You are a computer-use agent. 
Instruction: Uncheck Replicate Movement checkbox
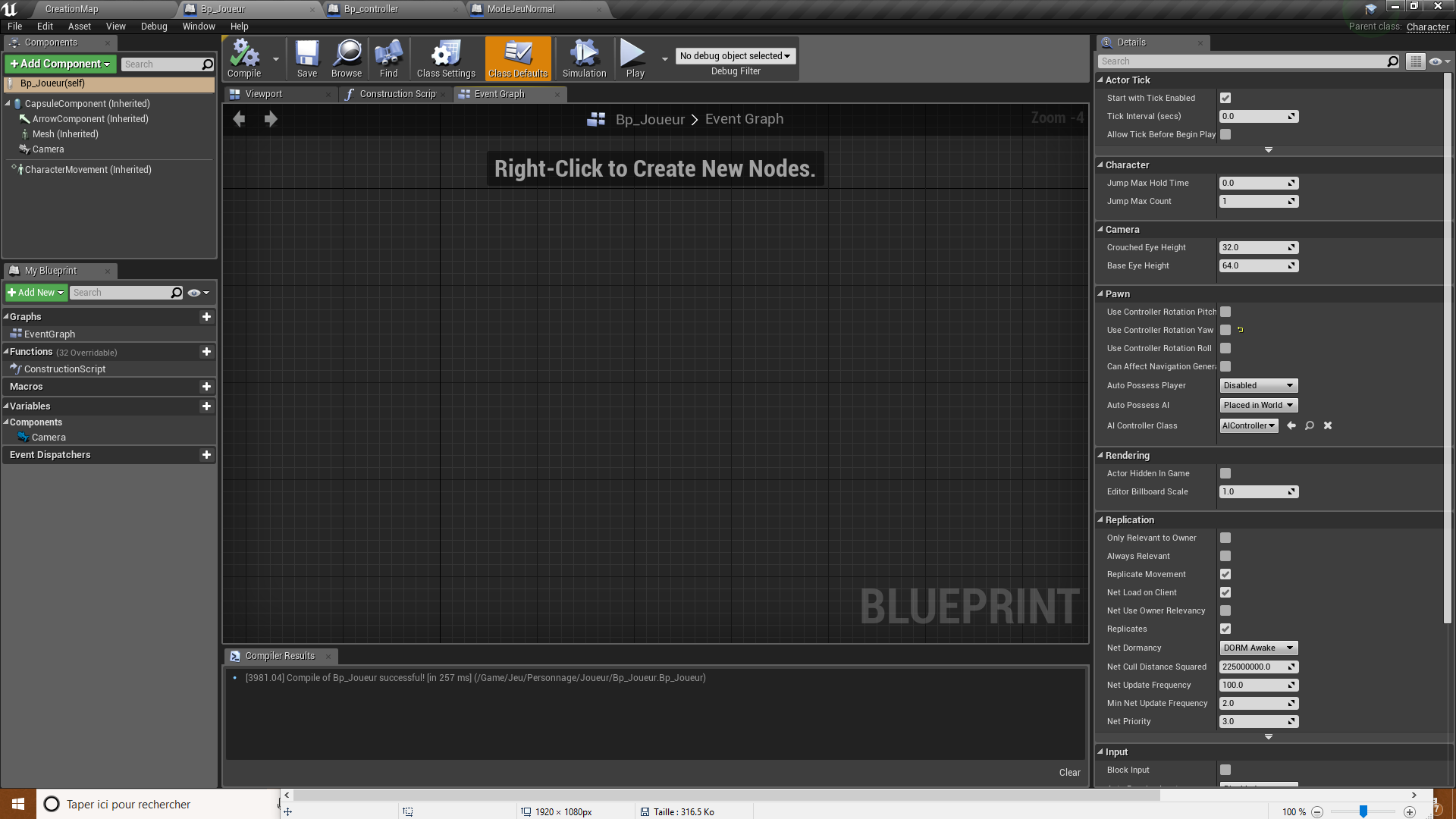(1225, 574)
